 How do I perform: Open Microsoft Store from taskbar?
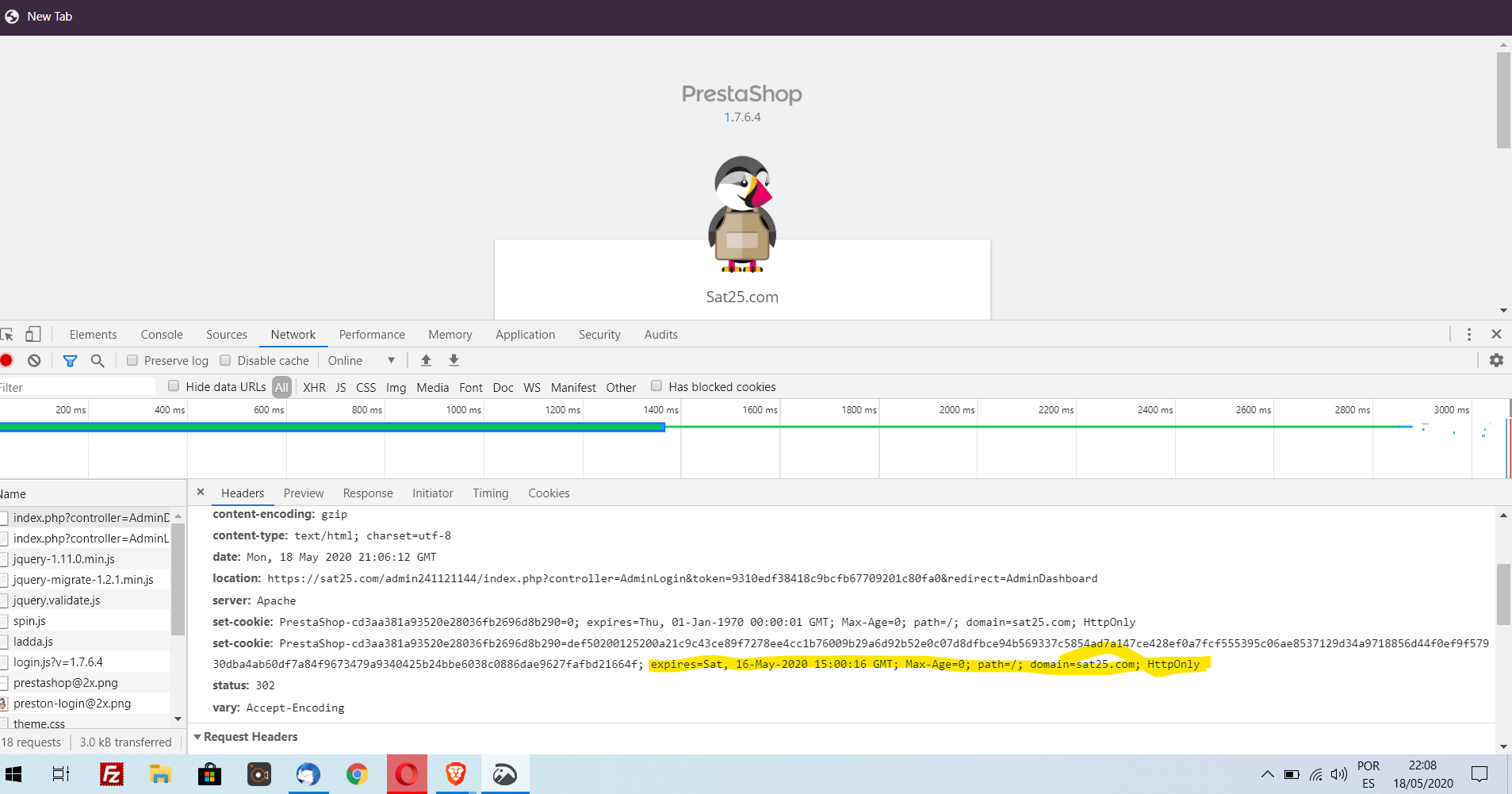point(209,774)
